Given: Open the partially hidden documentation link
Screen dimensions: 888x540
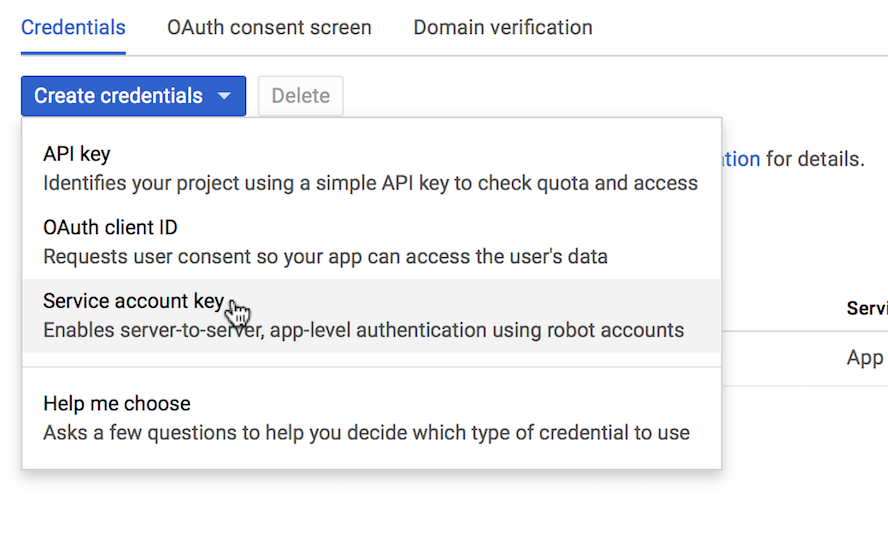Looking at the screenshot, I should click(741, 159).
